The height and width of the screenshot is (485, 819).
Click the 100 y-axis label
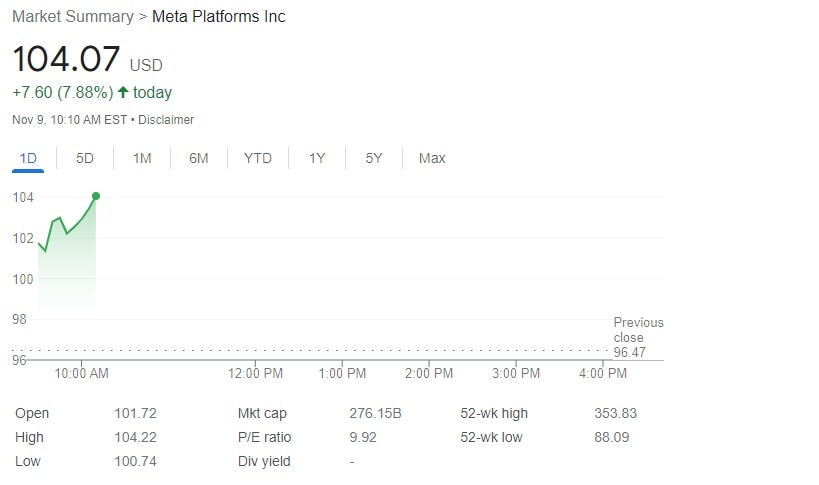click(23, 279)
